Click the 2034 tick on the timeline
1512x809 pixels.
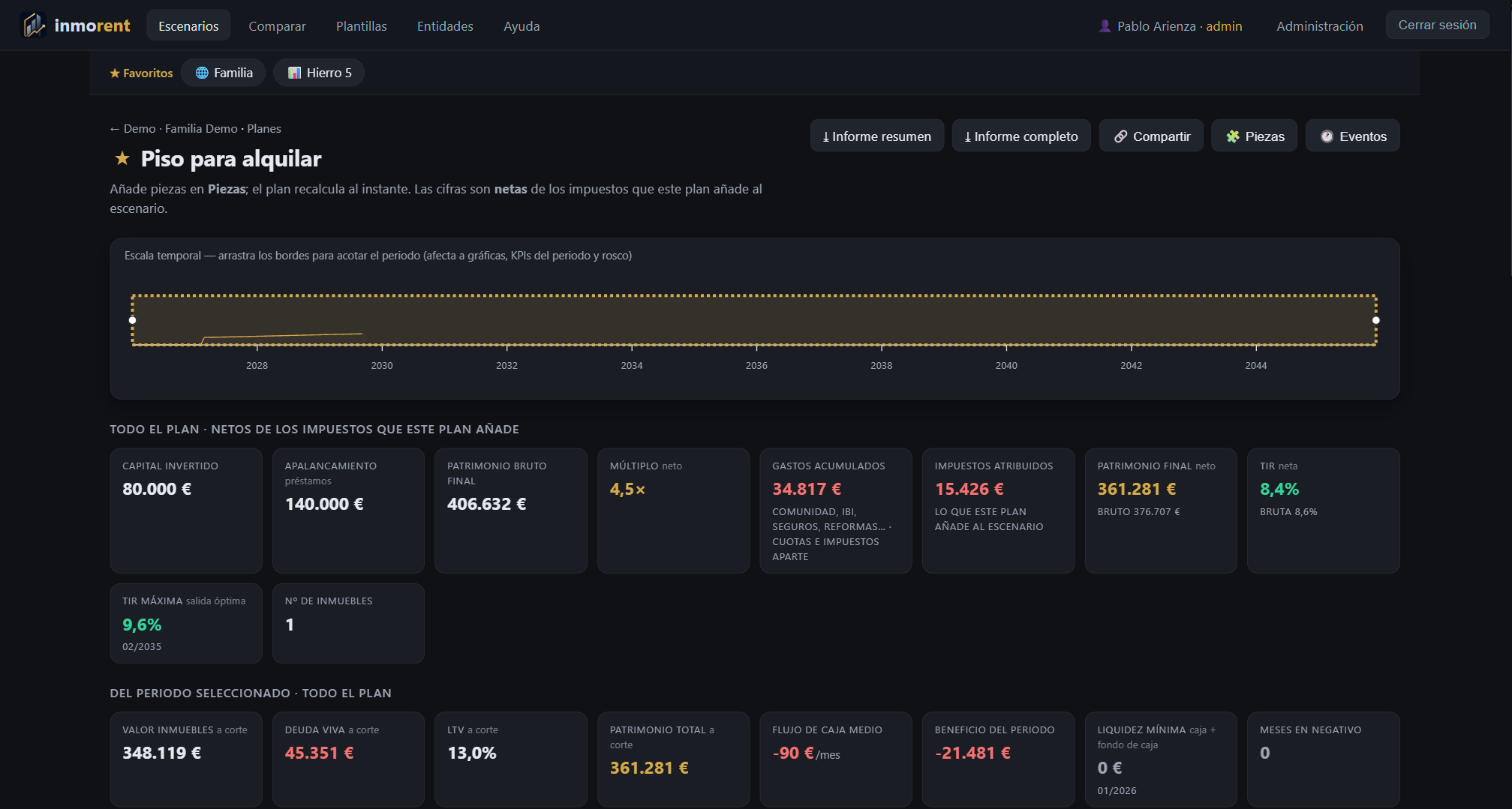coord(632,365)
